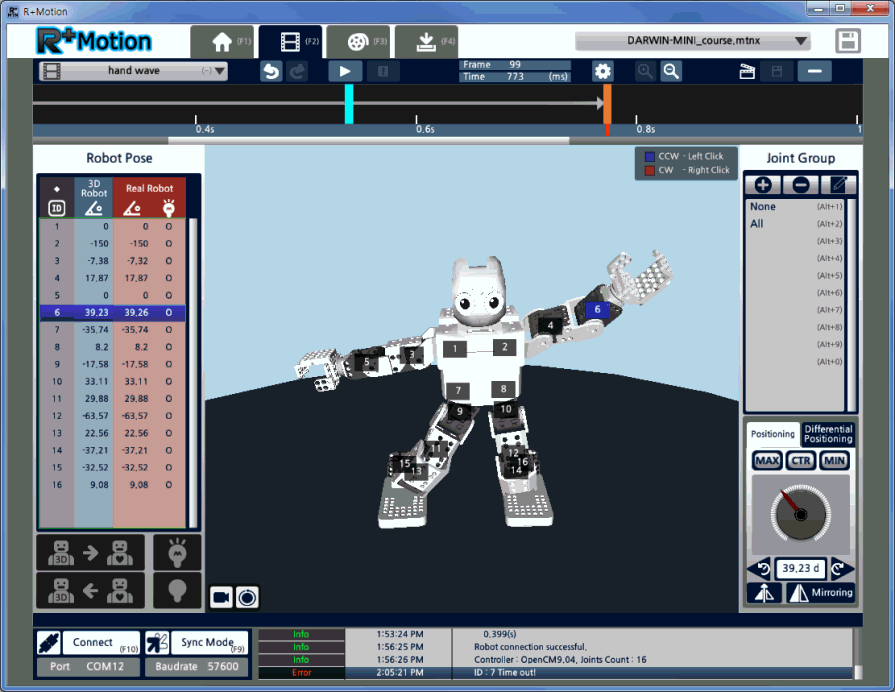Click the save floppy disk icon

coord(848,41)
